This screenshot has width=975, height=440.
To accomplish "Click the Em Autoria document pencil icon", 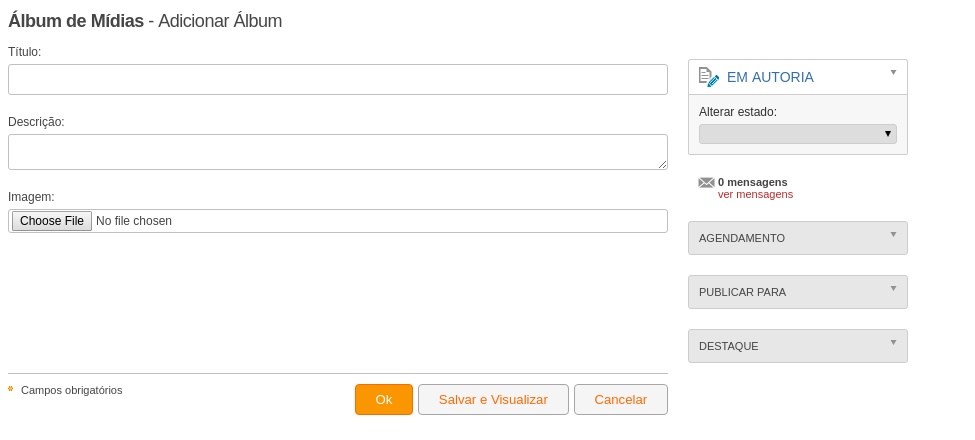I will [709, 77].
